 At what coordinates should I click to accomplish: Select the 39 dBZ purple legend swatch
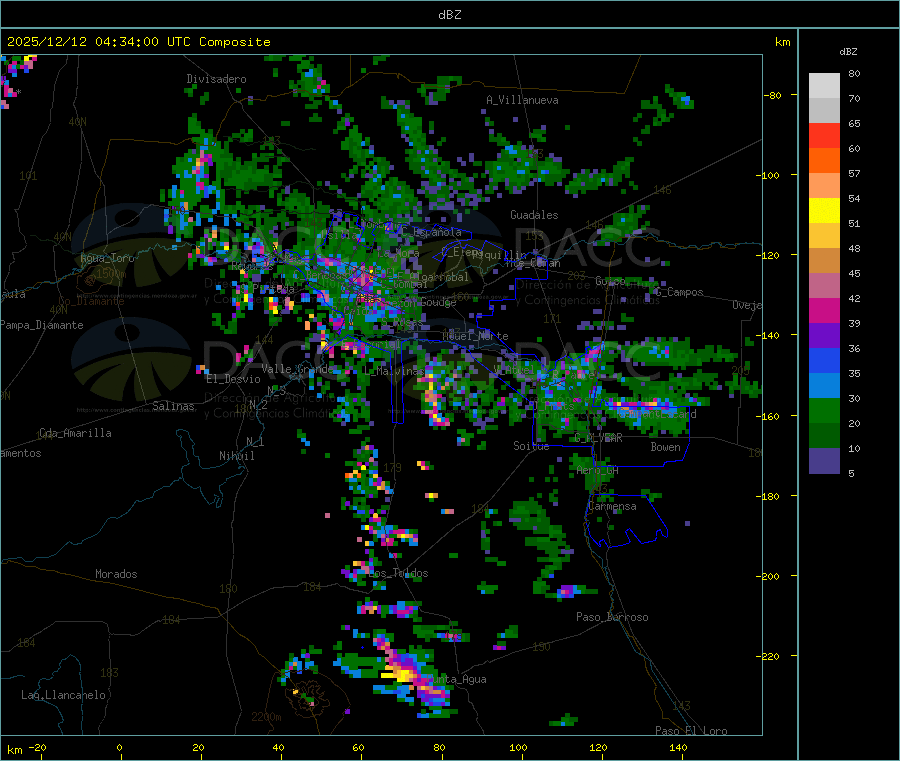coord(824,336)
